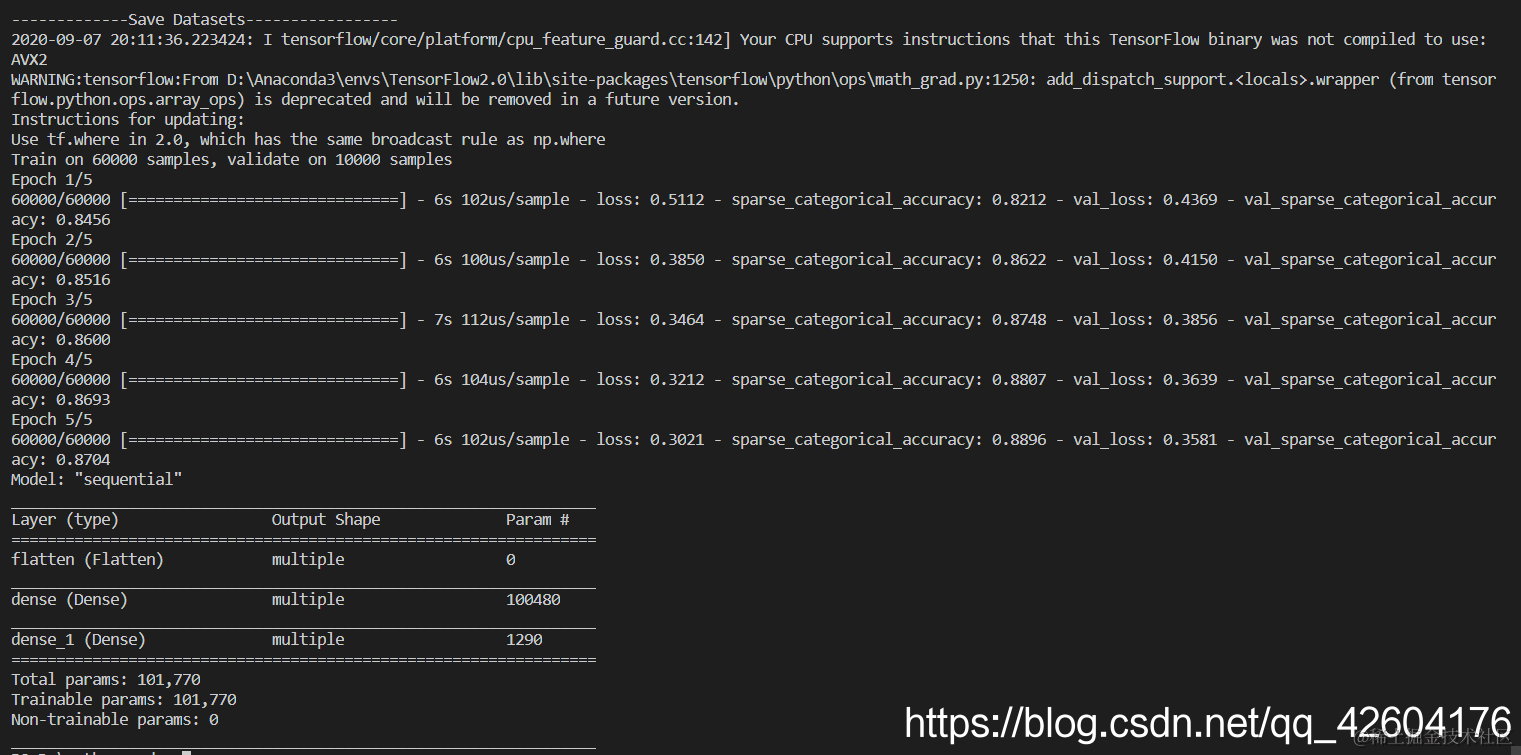This screenshot has height=755, width=1521.
Task: Click the "val_loss: 0.3639" value
Action: [1145, 380]
